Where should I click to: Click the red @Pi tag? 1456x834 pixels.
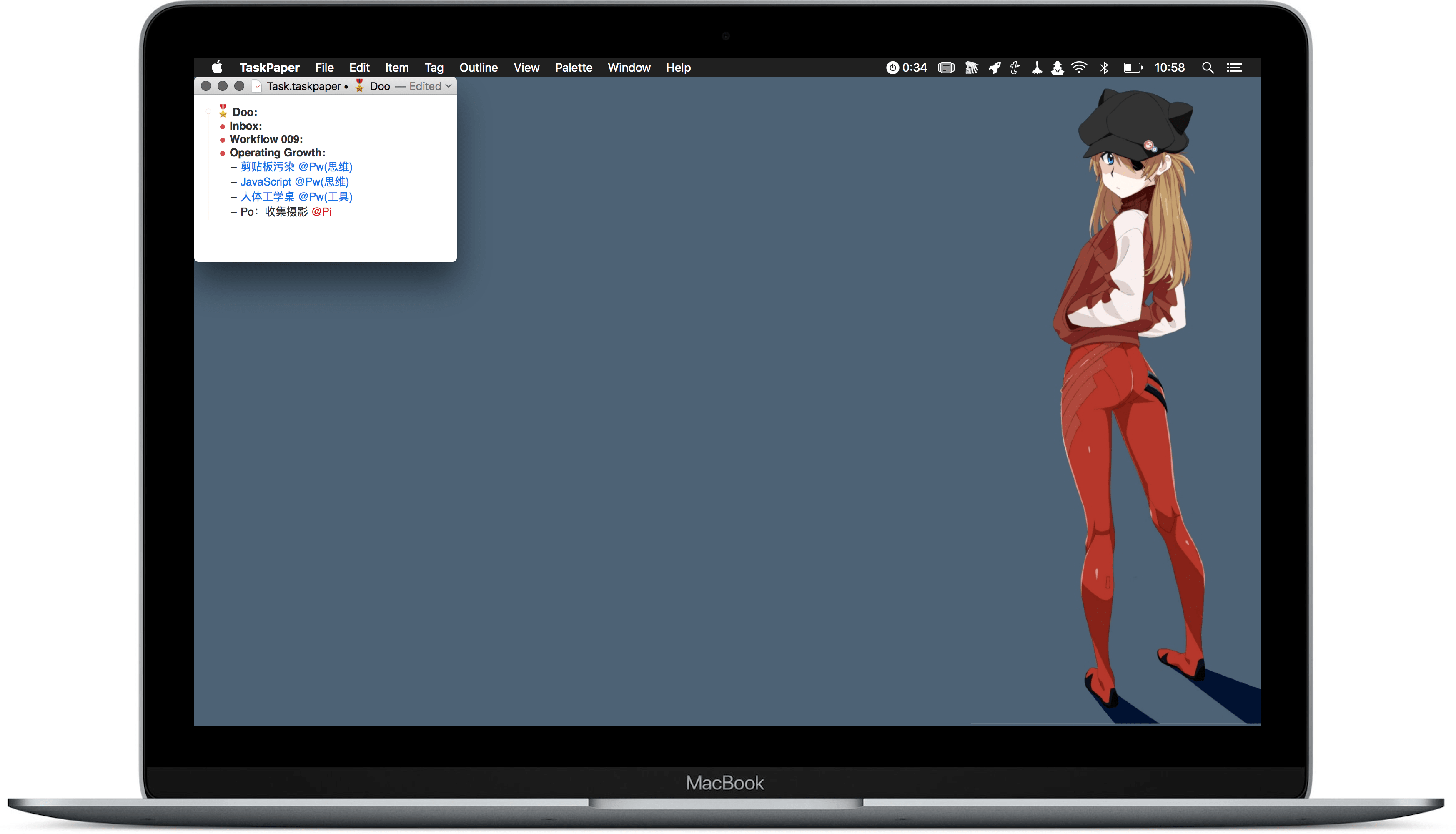point(321,212)
